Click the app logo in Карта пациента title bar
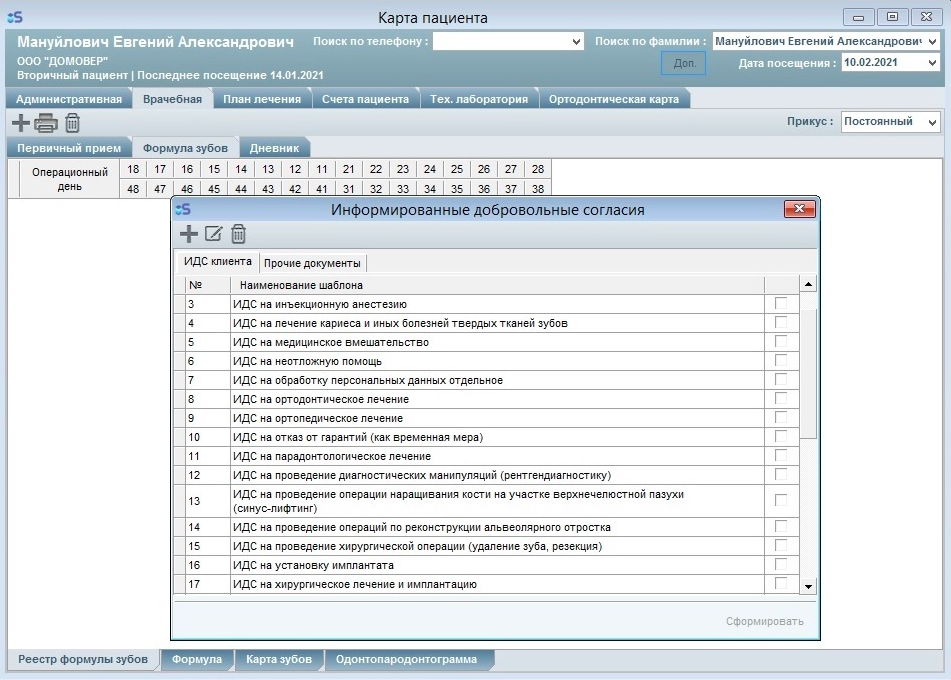The image size is (951, 680). coord(15,17)
